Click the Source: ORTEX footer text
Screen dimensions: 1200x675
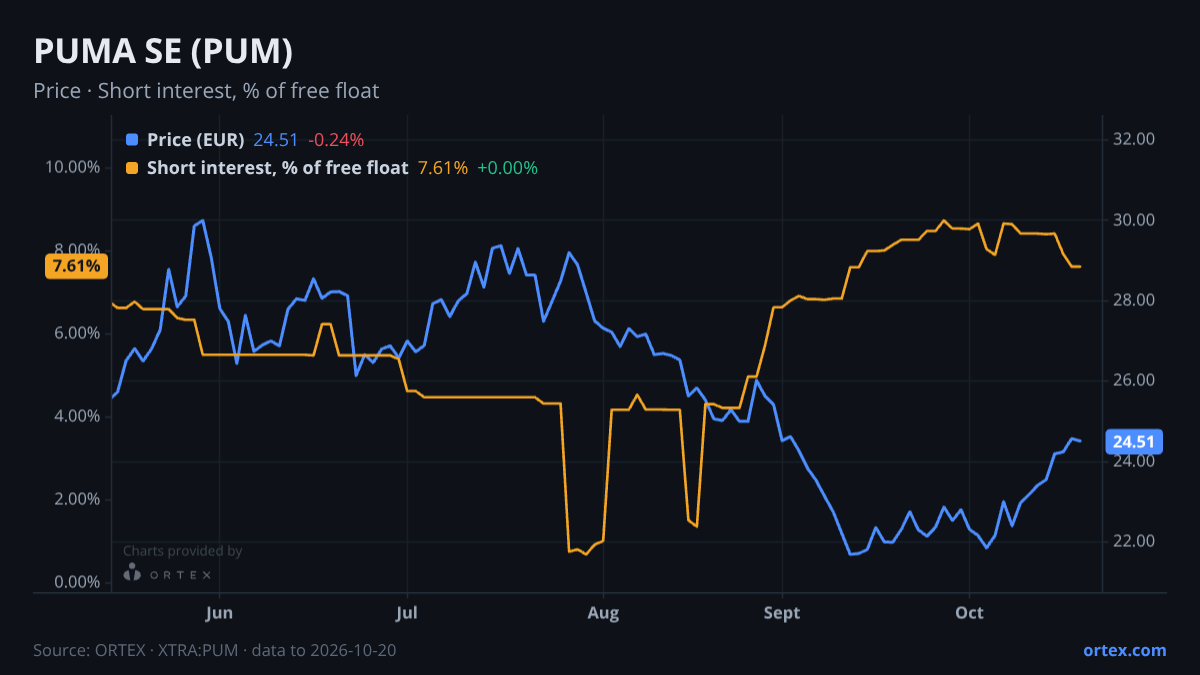(x=215, y=650)
